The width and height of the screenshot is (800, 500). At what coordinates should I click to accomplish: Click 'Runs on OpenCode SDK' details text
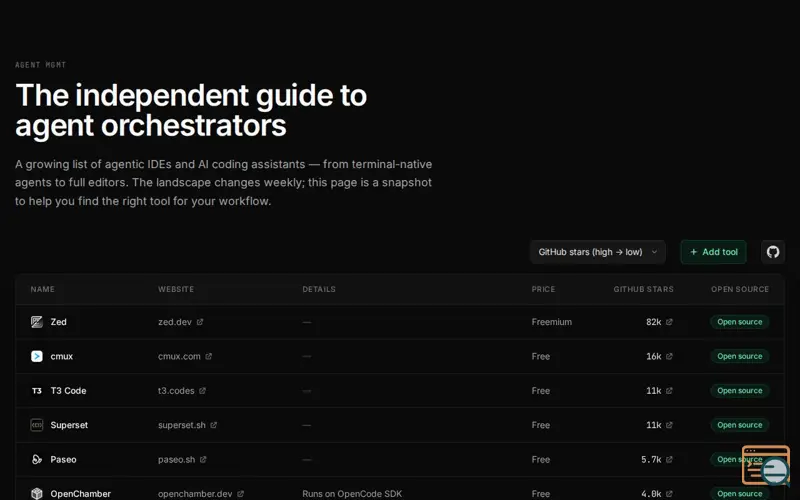(x=352, y=494)
